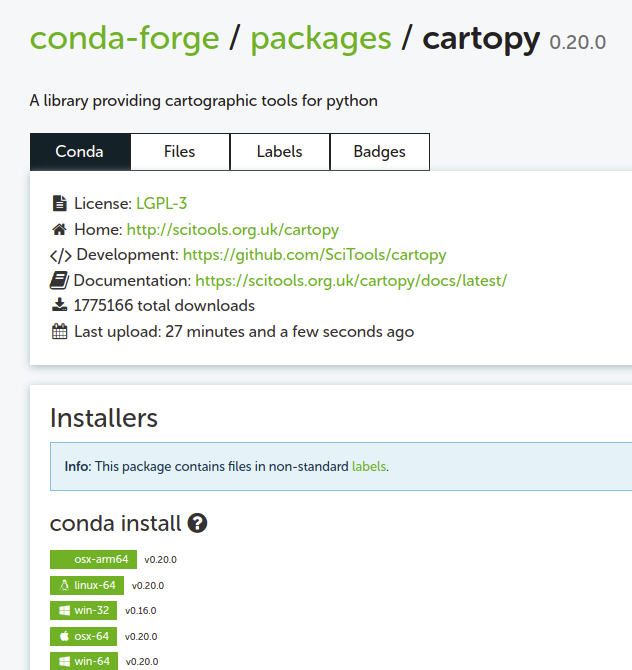Click the Development code brackets icon
Screen dimensions: 632x670
61,256
